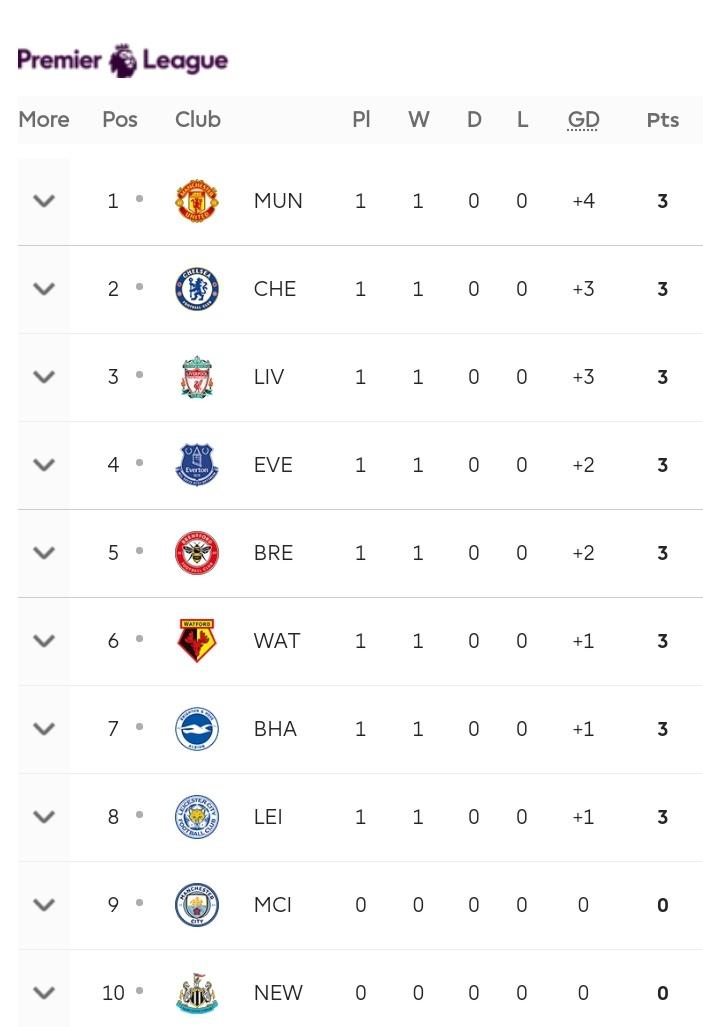Expand row details for position 4 Everton
This screenshot has width=703, height=1027.
pyautogui.click(x=44, y=465)
